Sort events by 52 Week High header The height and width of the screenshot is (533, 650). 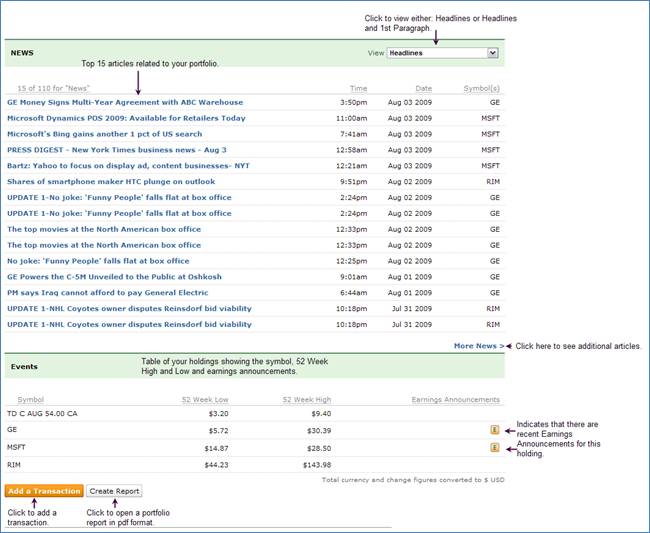click(307, 400)
